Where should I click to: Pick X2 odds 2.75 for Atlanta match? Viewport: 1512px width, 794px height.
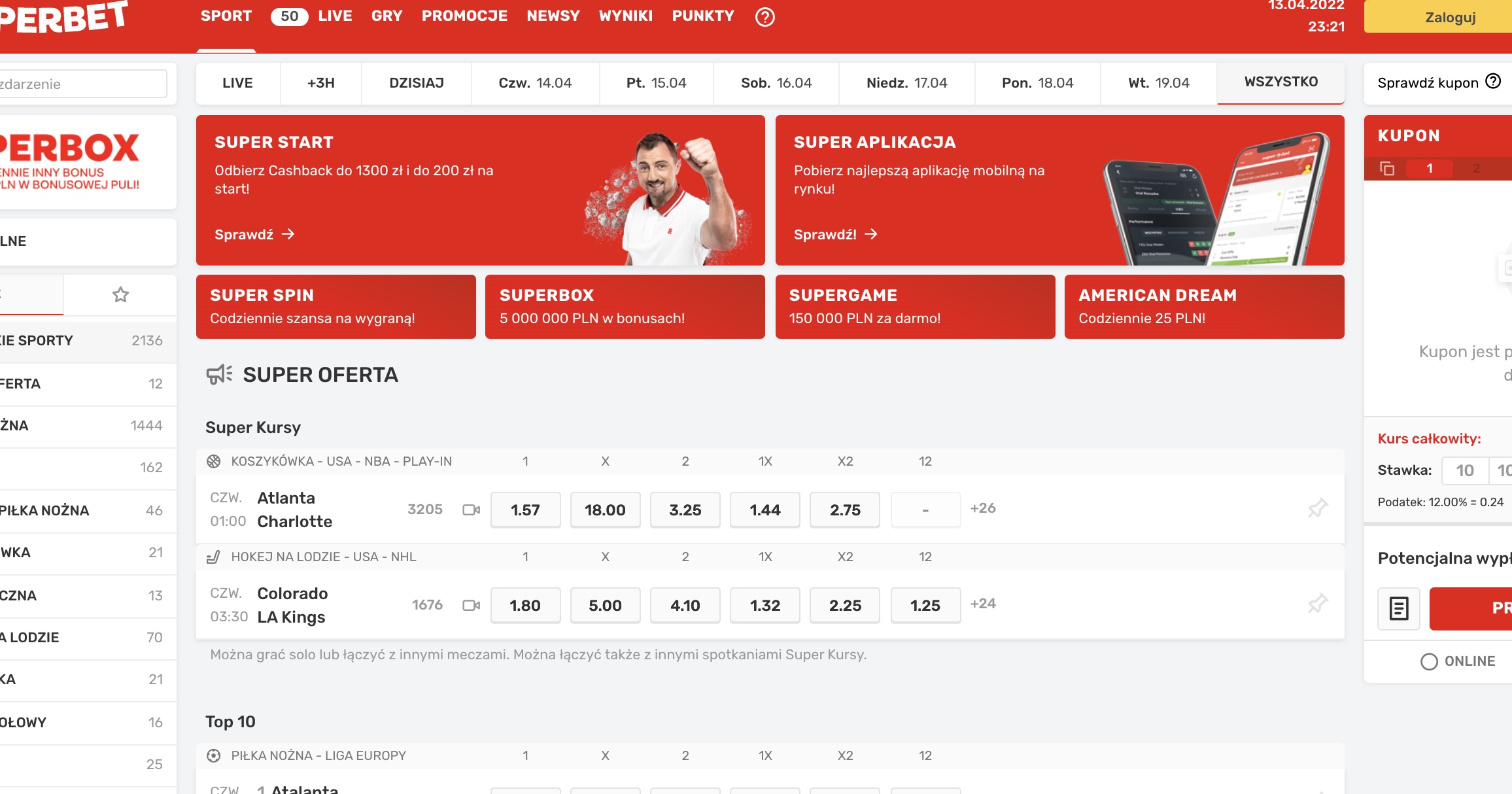[845, 509]
